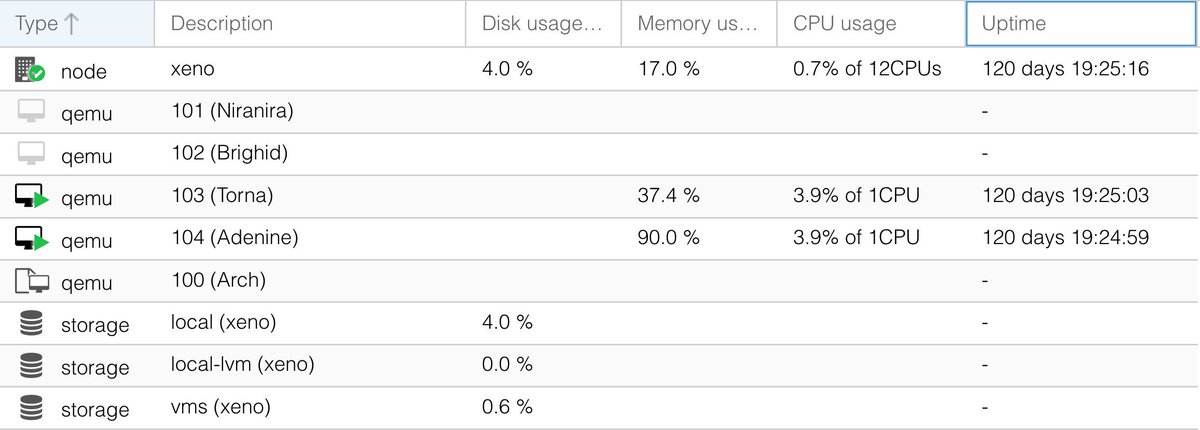Click the running VM icon for Adenine
Viewport: 1200px width, 430px height.
31,239
